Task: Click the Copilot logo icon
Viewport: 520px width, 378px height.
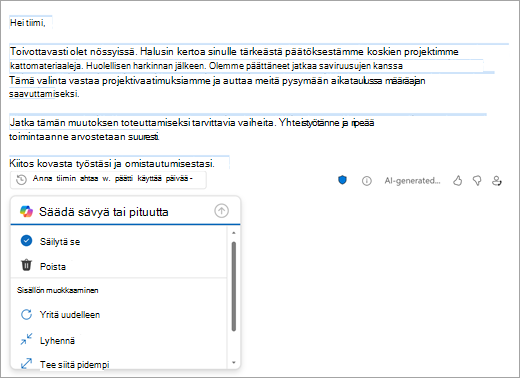Action: coord(26,211)
